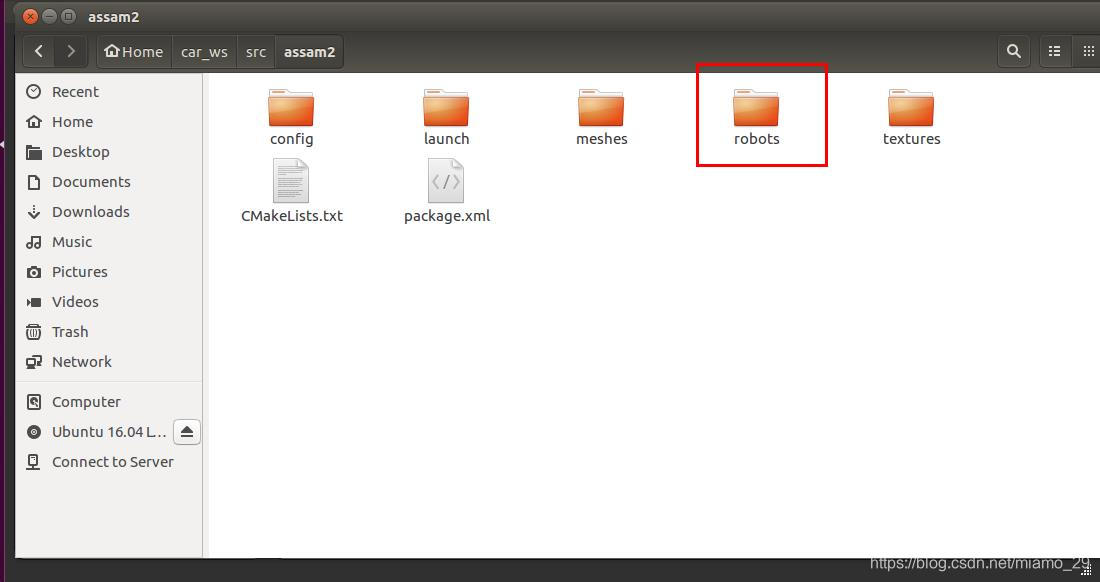Viewport: 1100px width, 582px height.
Task: Go forward with the right arrow button
Action: coord(71,51)
